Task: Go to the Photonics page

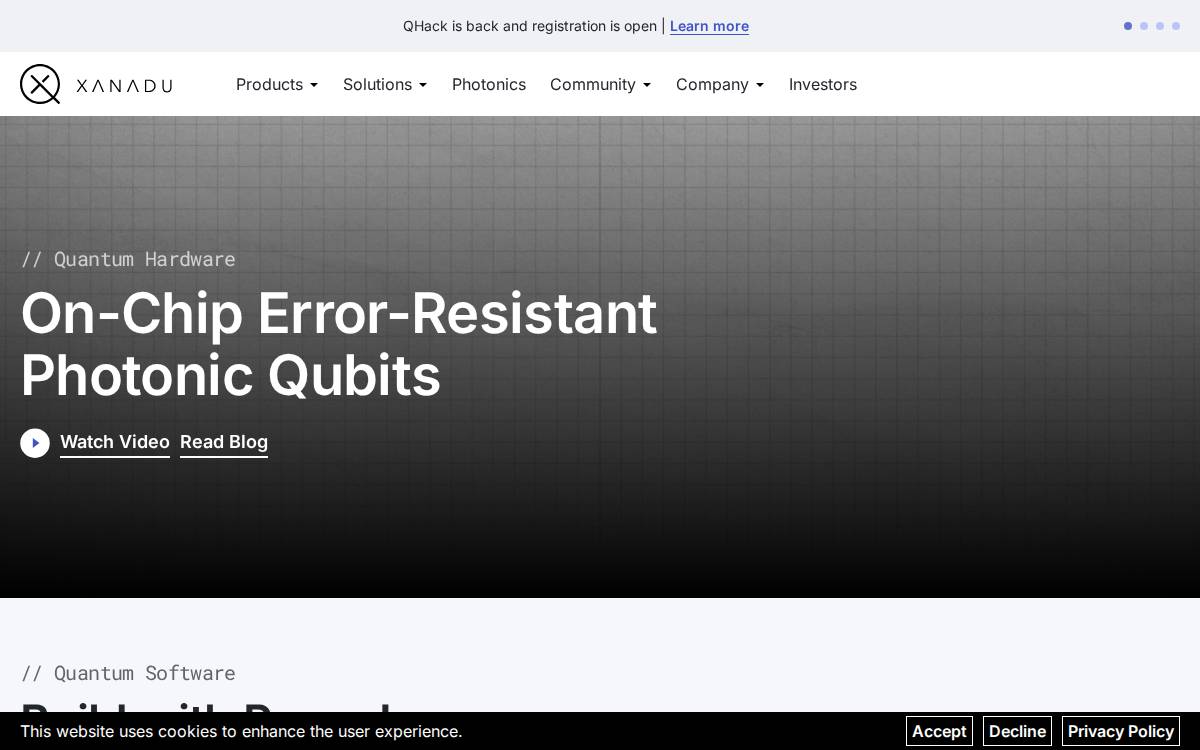Action: [489, 84]
